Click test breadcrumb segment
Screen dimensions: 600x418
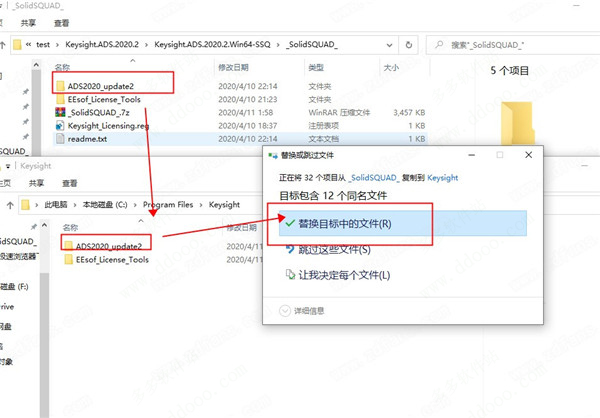tap(43, 44)
